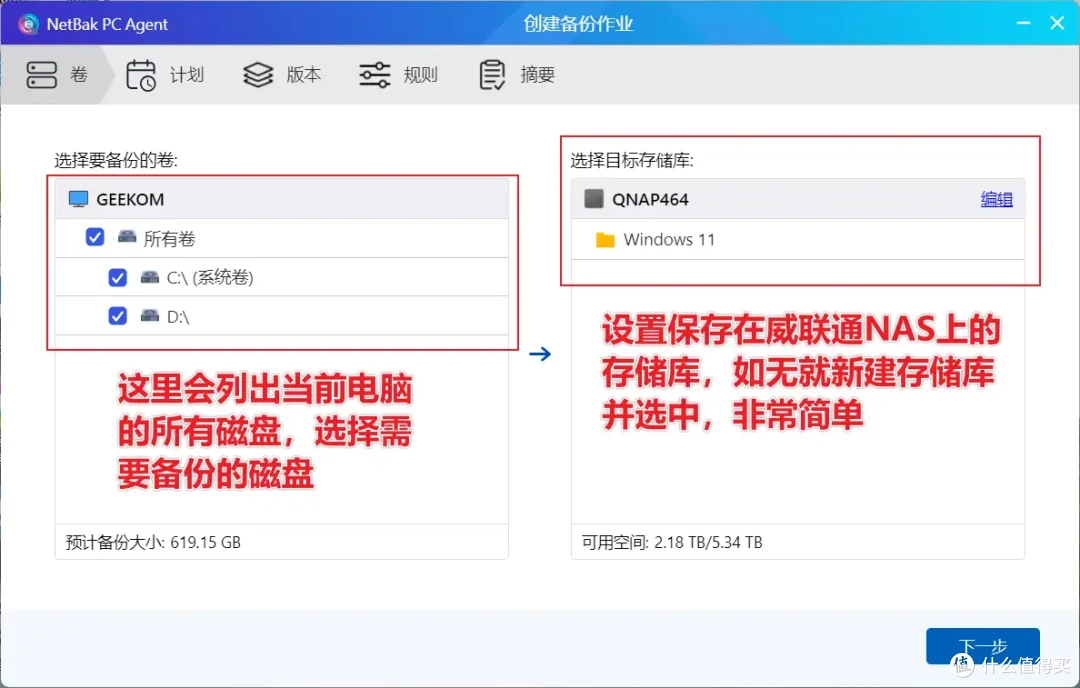The height and width of the screenshot is (688, 1080).
Task: Click the 版本 layers icon
Action: tap(258, 74)
